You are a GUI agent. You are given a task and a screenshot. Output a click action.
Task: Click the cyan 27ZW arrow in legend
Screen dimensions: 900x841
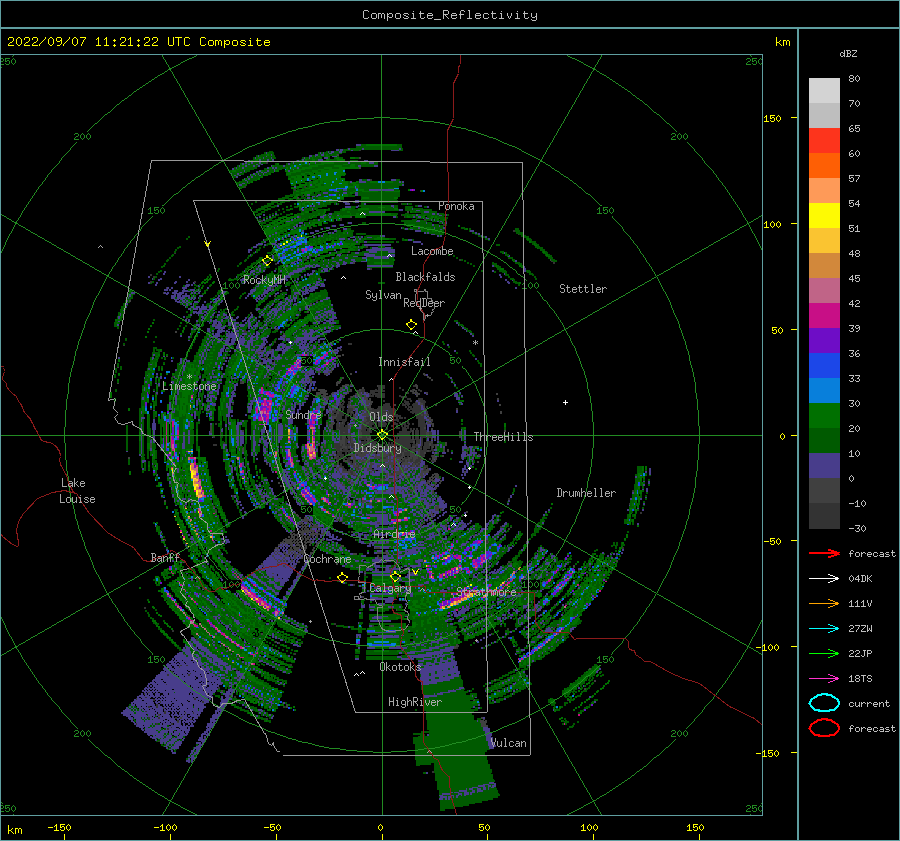(x=824, y=629)
